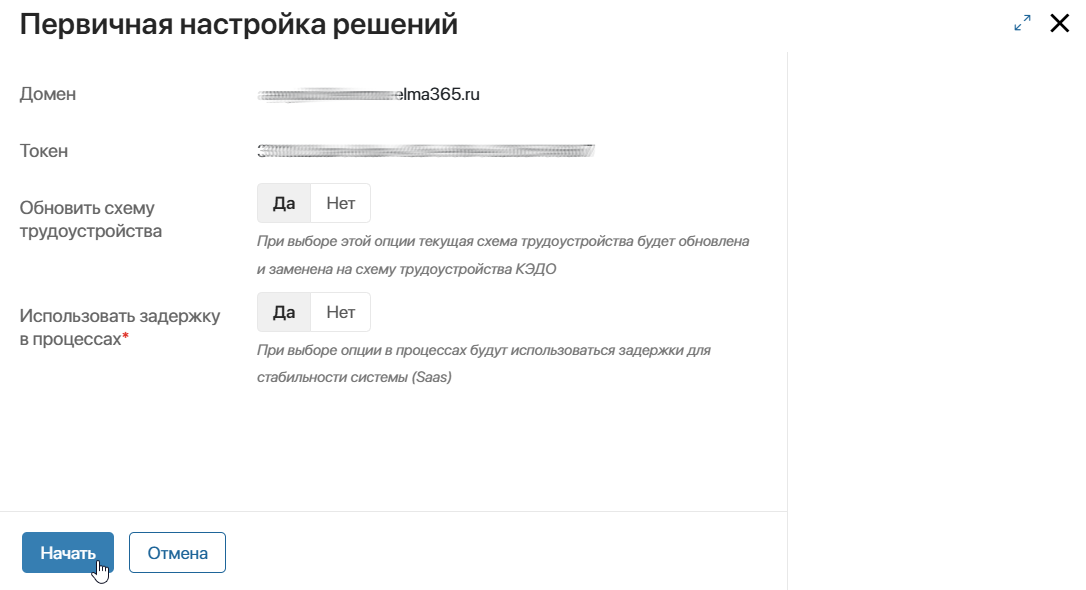Enable «Да» for «Использовать задержку в процессах»
The width and height of the screenshot is (1086, 590).
click(x=283, y=311)
